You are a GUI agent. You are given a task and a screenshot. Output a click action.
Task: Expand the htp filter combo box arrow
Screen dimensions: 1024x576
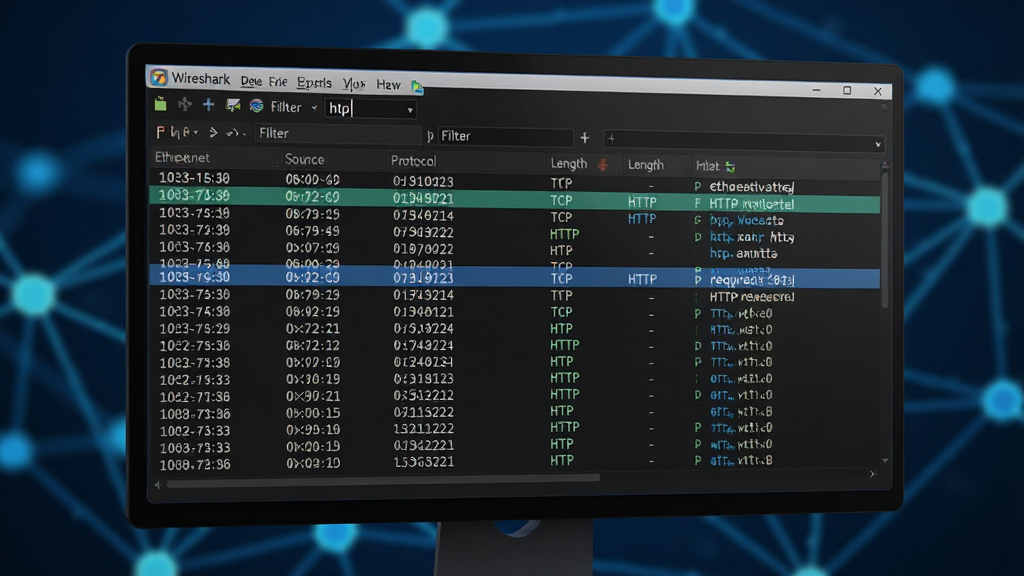click(409, 110)
